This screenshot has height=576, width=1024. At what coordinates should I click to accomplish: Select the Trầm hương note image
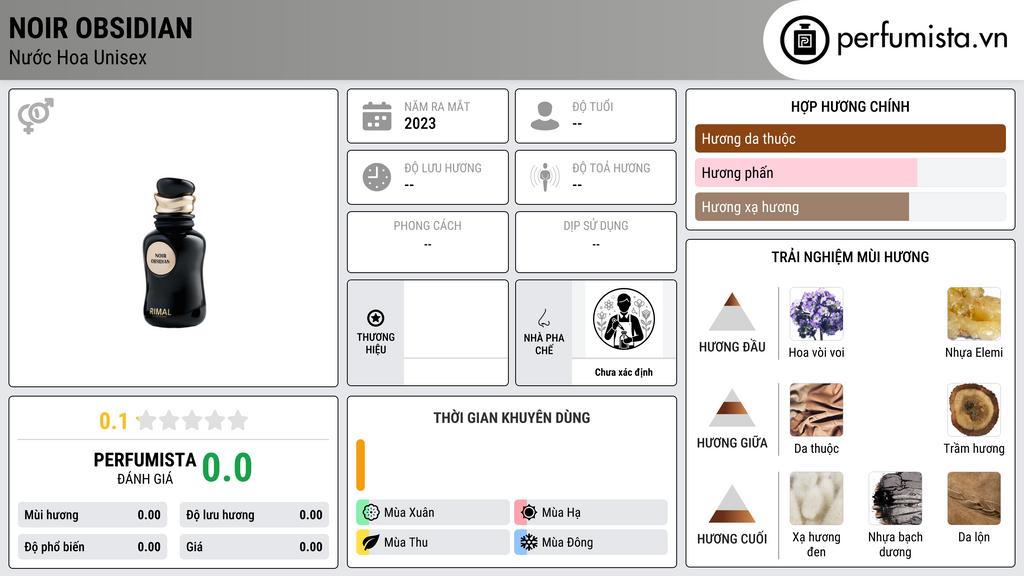pyautogui.click(x=974, y=410)
